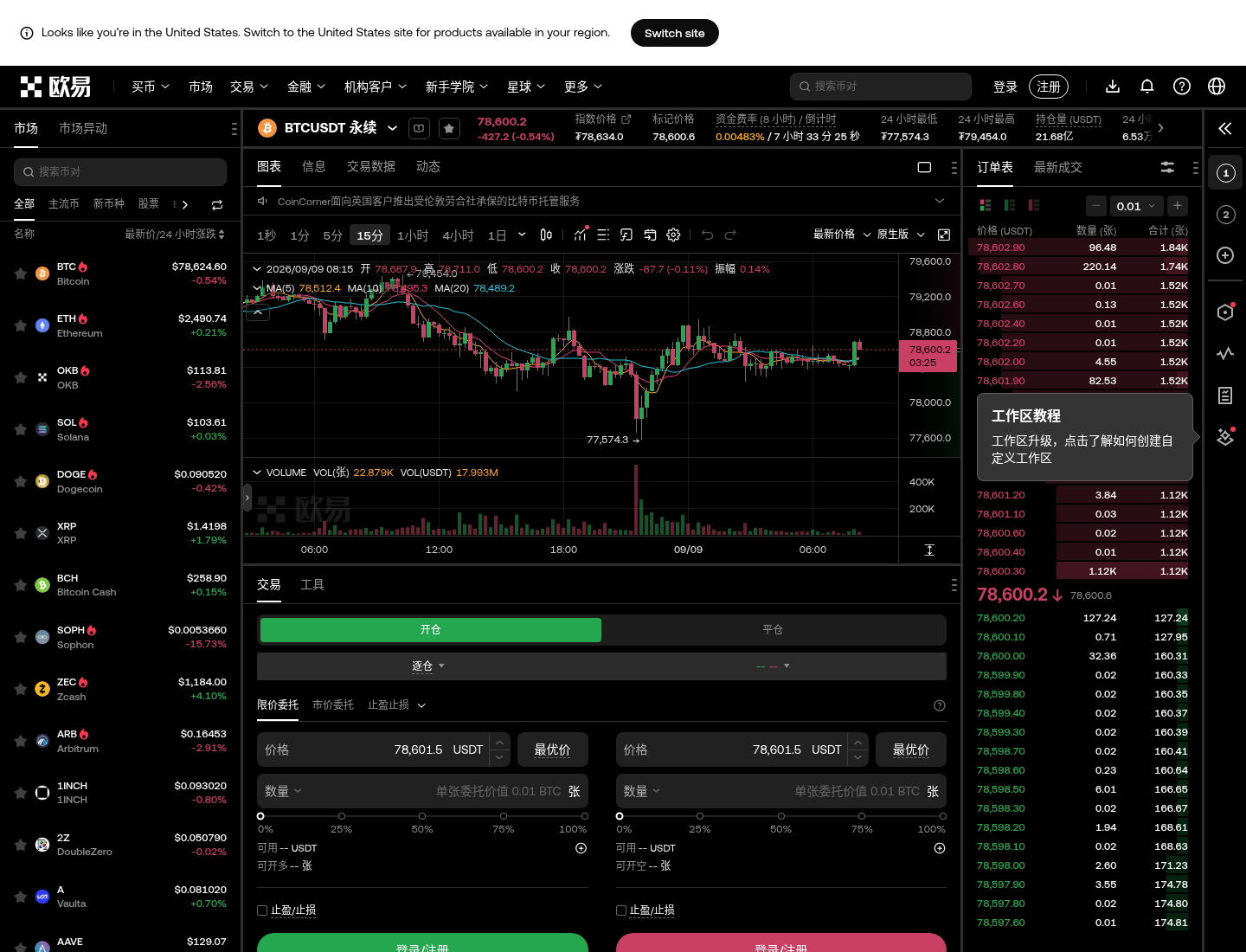Click the Switch site button
This screenshot has height=952, width=1246.
(675, 33)
